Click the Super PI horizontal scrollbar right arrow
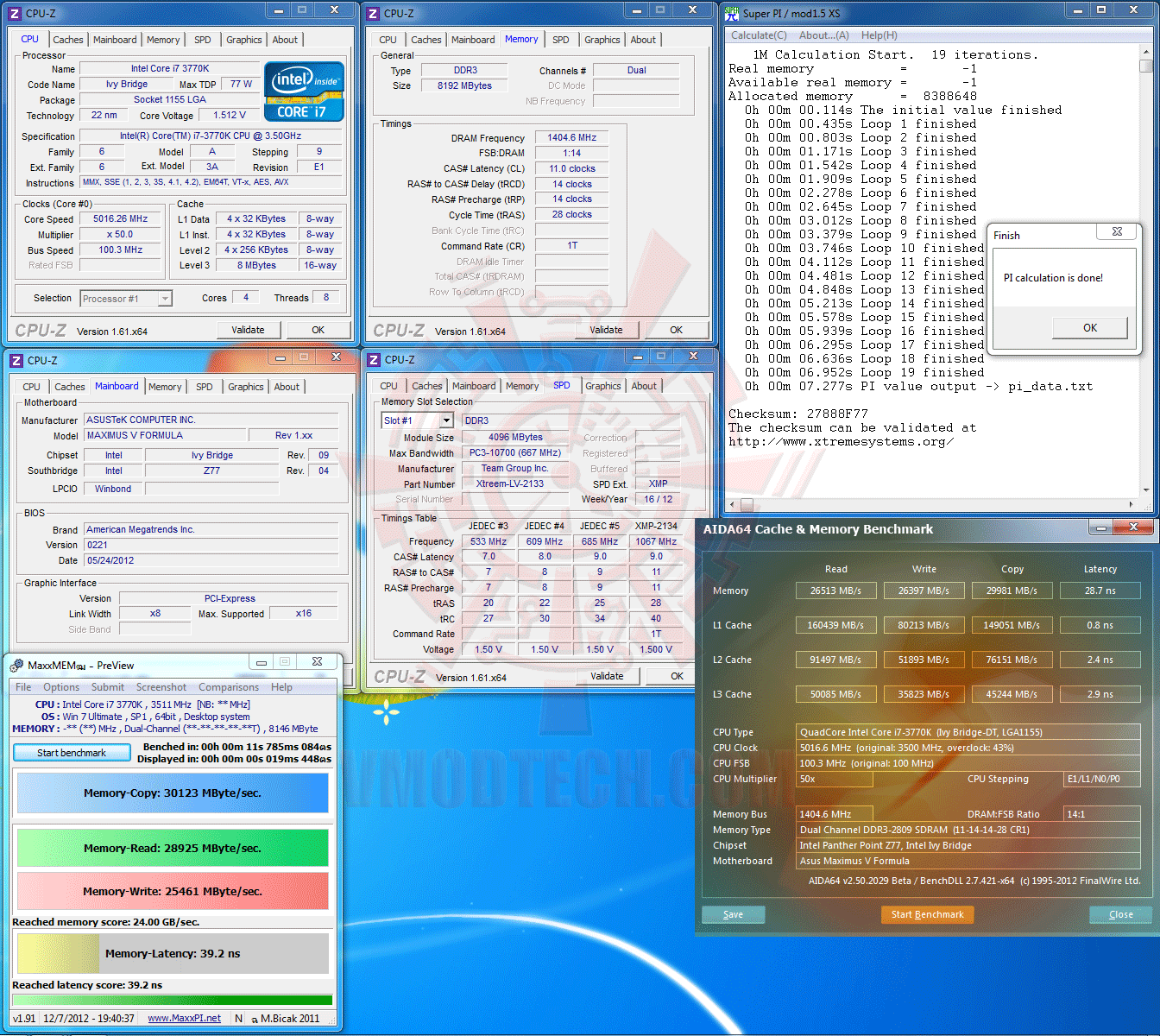Viewport: 1160px width, 1036px height. (x=1132, y=504)
